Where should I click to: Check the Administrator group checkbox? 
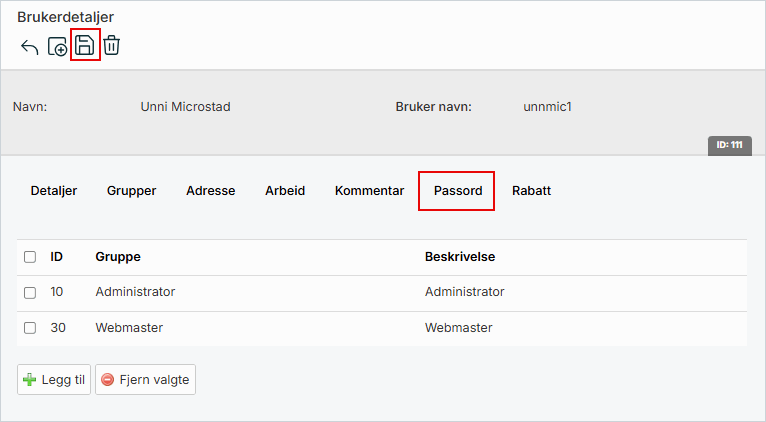click(30, 293)
